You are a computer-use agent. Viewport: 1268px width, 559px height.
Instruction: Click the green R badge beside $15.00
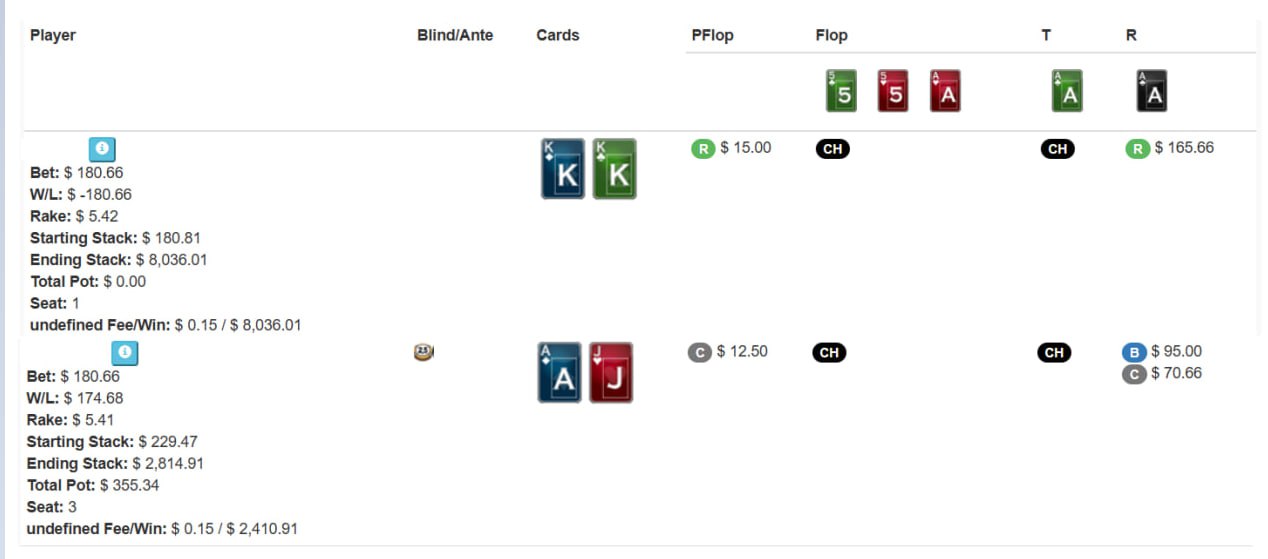tap(702, 149)
